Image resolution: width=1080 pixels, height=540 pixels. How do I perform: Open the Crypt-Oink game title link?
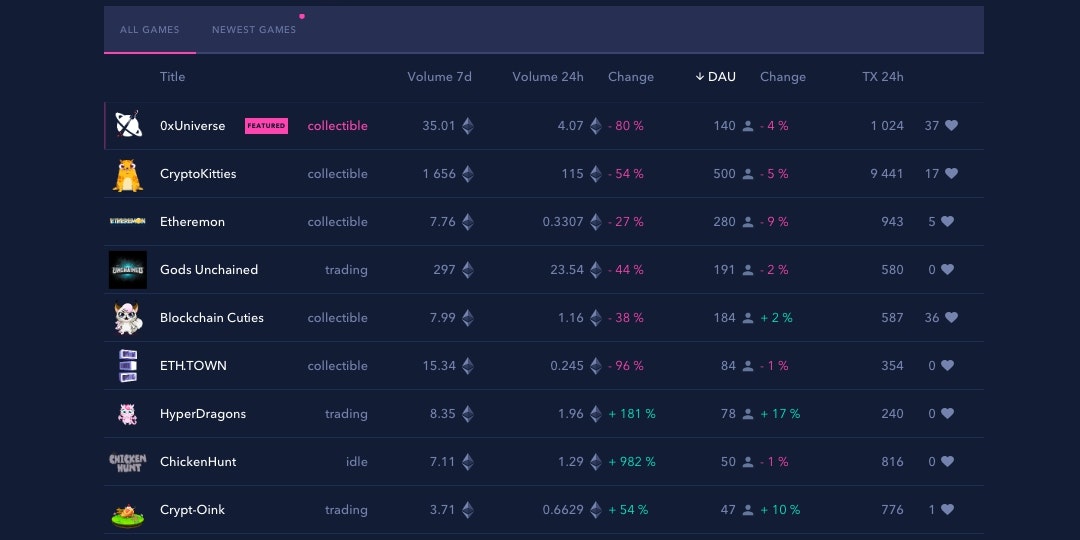[192, 510]
